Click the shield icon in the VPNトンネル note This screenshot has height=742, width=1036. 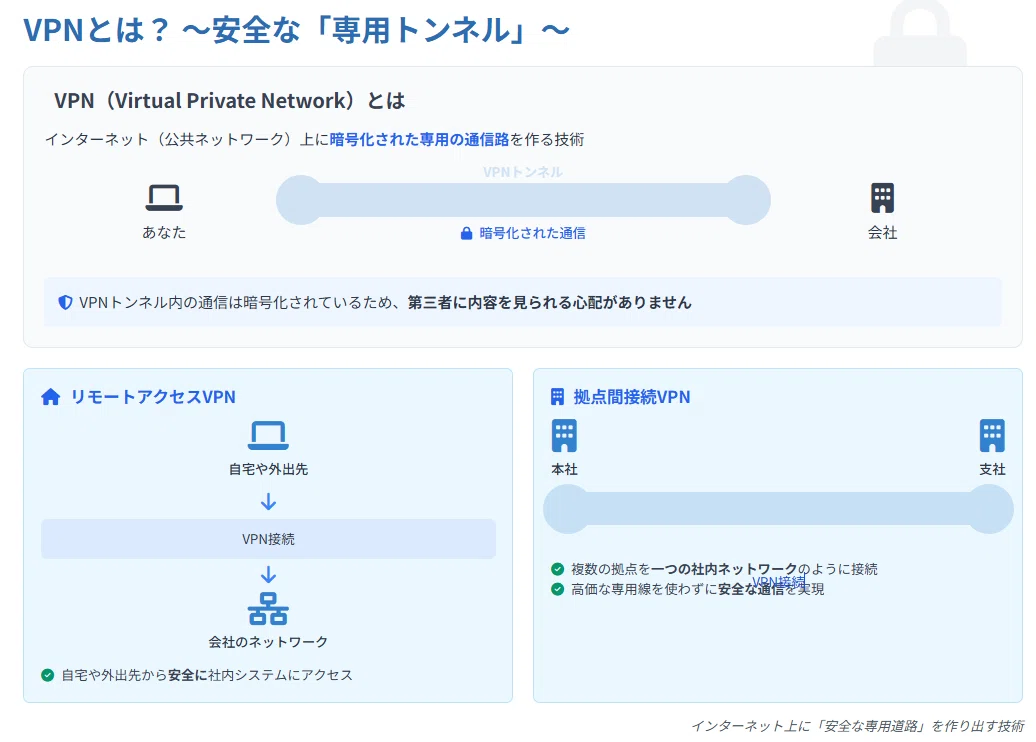click(x=65, y=303)
